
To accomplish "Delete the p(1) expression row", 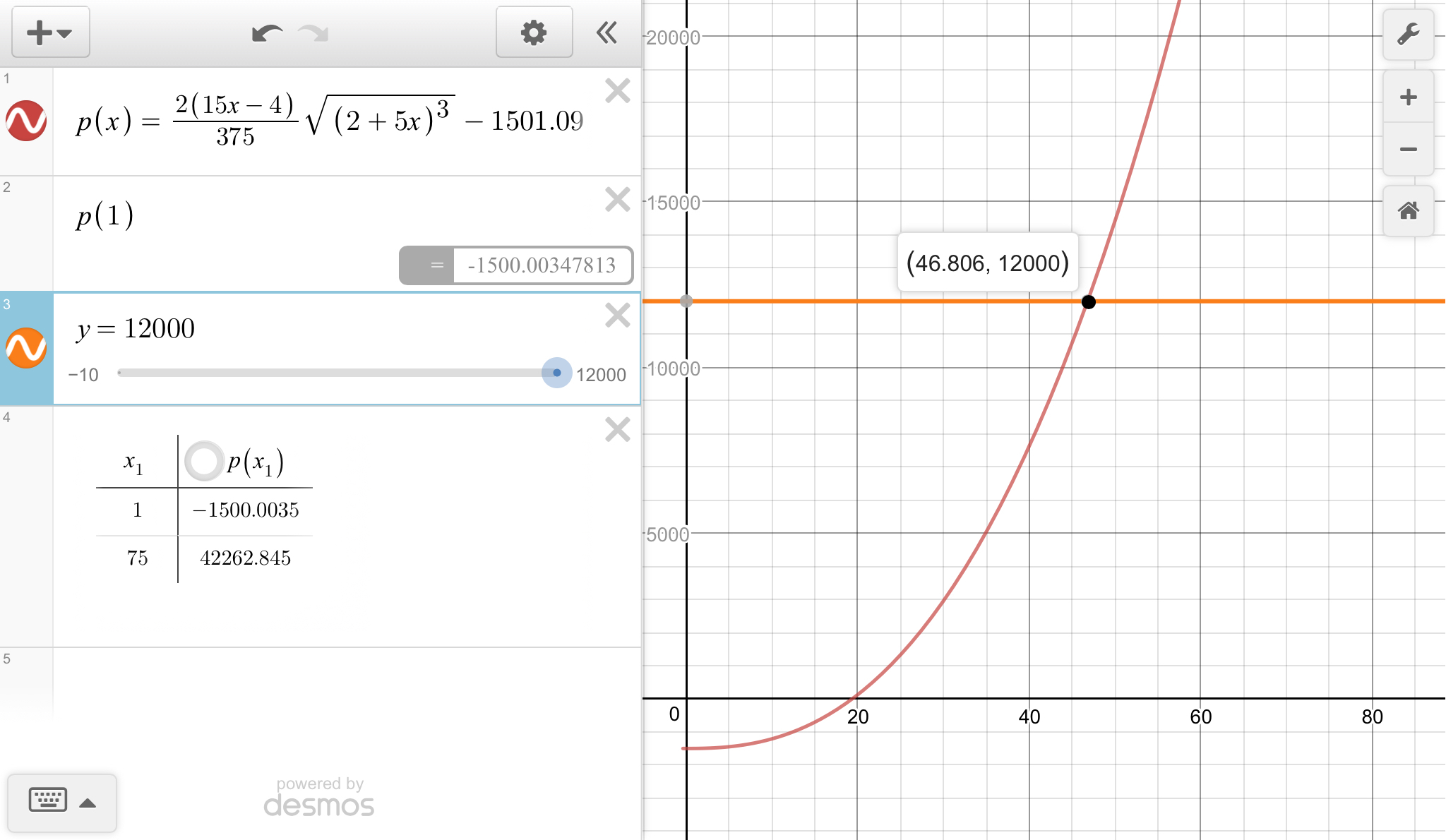I will tap(618, 200).
